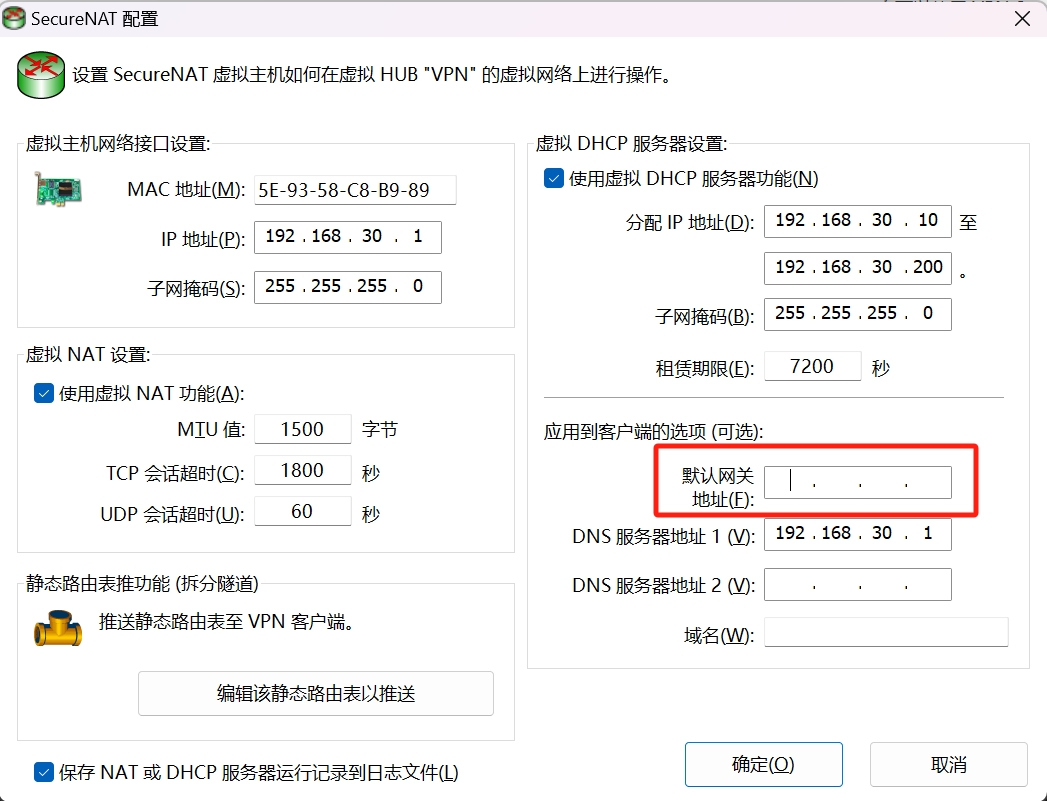
Task: Select the MTU value field
Action: point(302,429)
